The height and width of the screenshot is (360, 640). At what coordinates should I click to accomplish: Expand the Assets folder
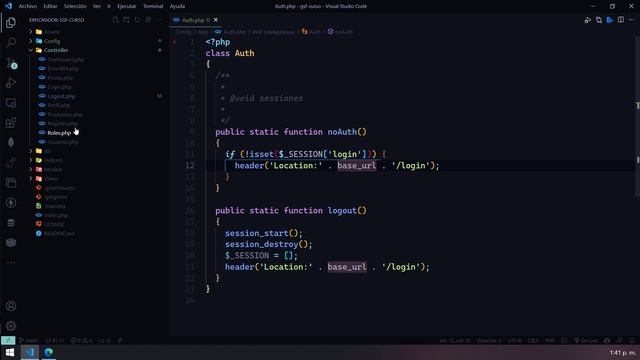[51, 32]
